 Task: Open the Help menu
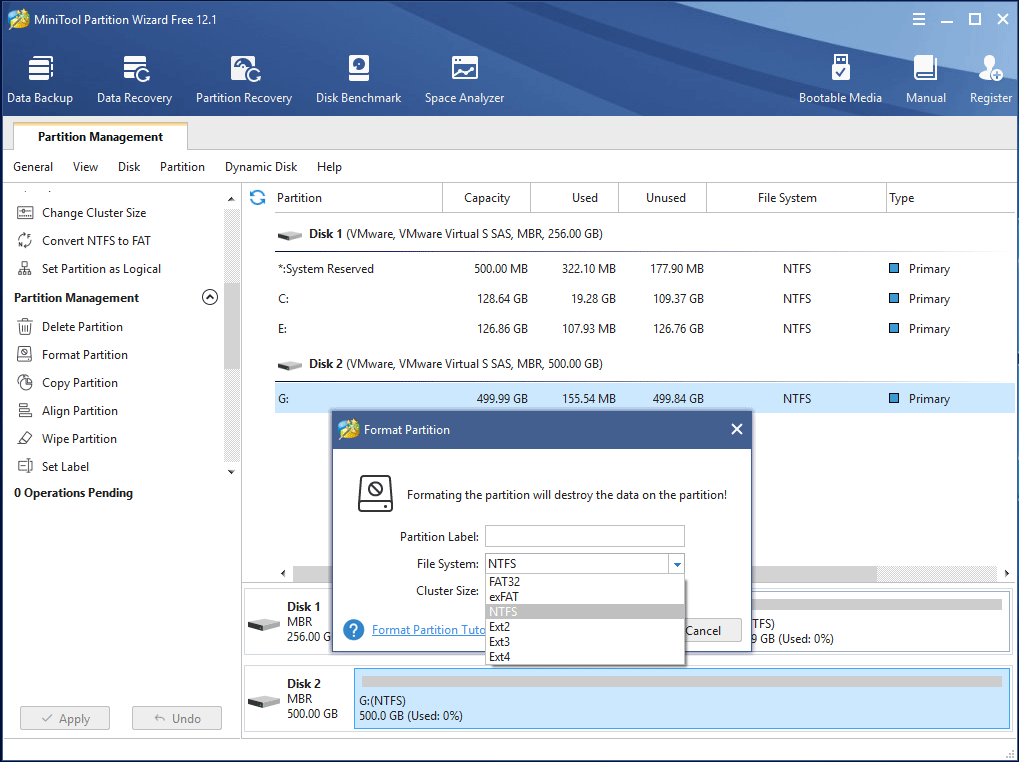pos(329,167)
